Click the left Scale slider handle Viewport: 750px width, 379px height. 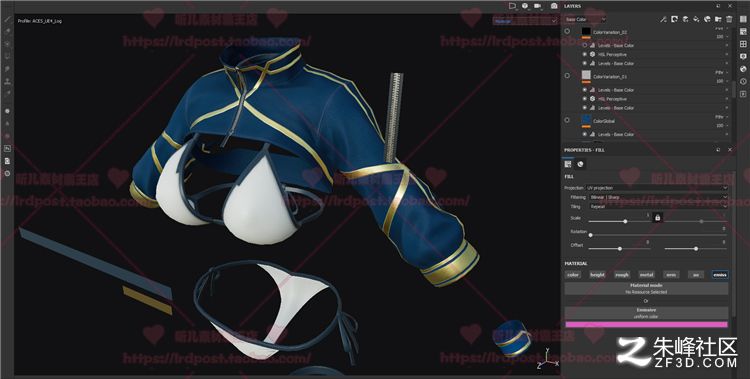pyautogui.click(x=625, y=222)
